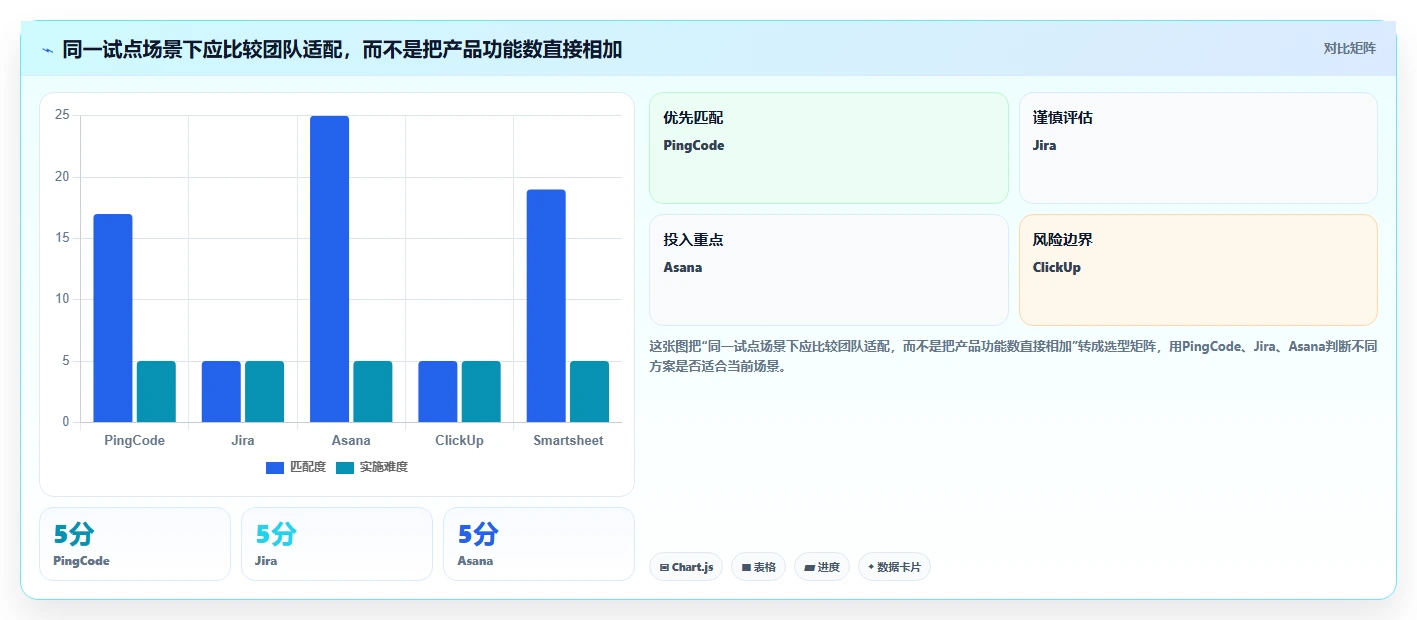This screenshot has height=620, width=1417.
Task: Open the 优先匹配 PingCode card
Action: point(829,148)
